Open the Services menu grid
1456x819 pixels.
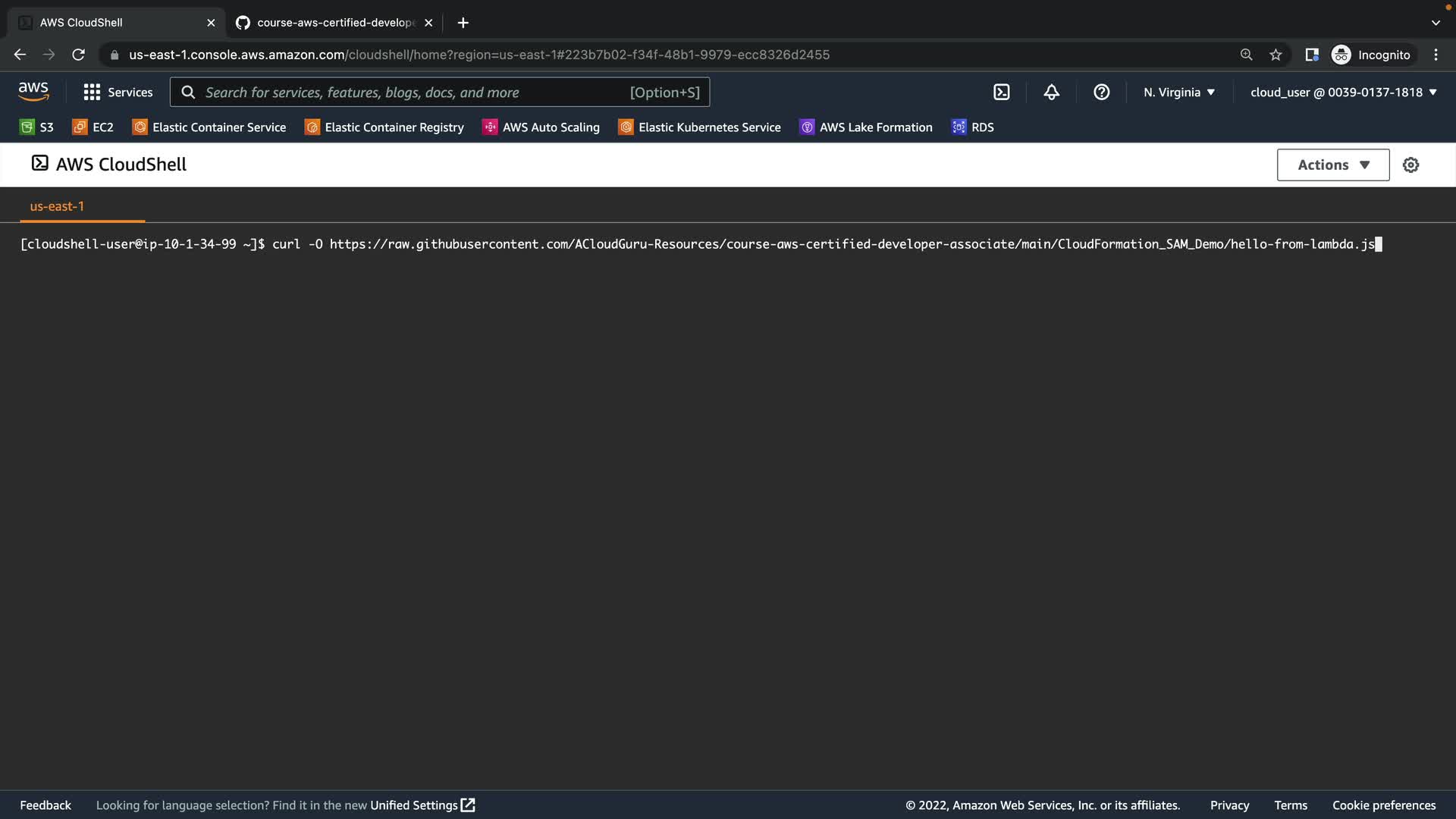tap(118, 93)
